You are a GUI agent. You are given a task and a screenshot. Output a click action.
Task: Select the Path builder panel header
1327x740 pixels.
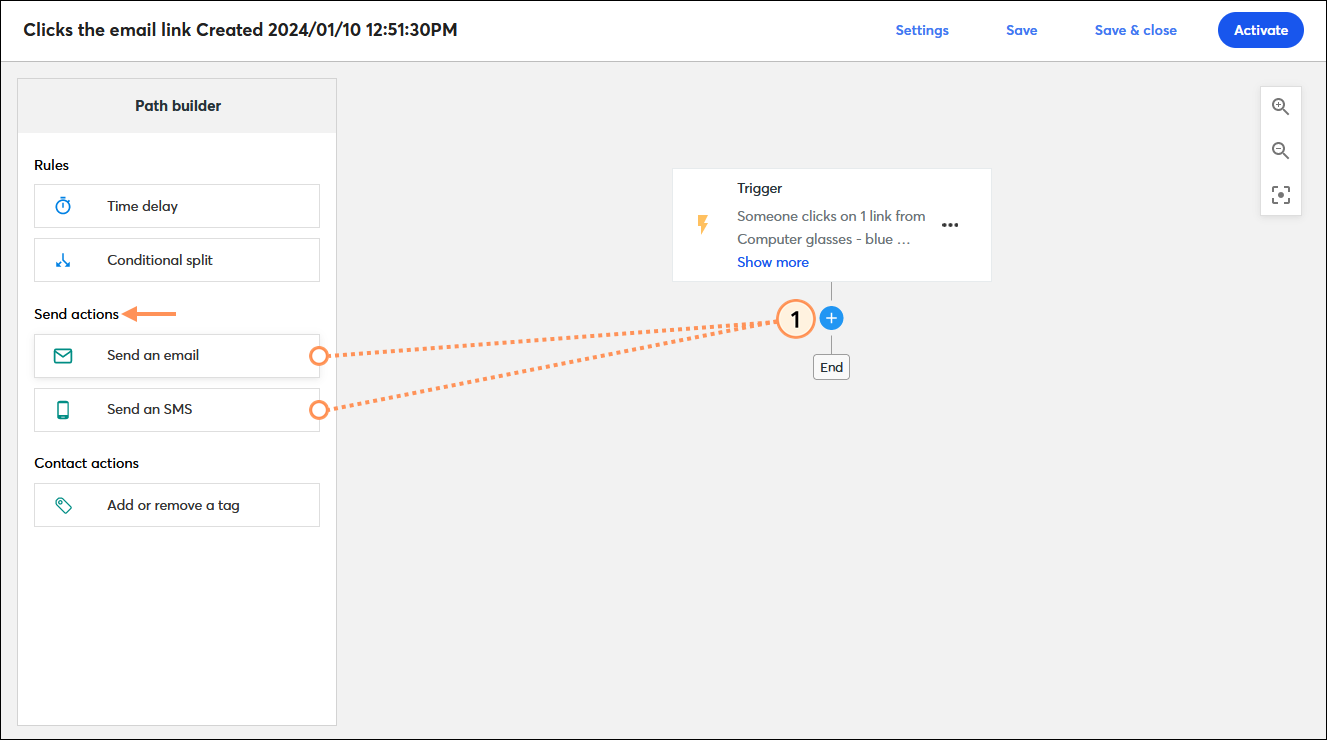click(177, 105)
